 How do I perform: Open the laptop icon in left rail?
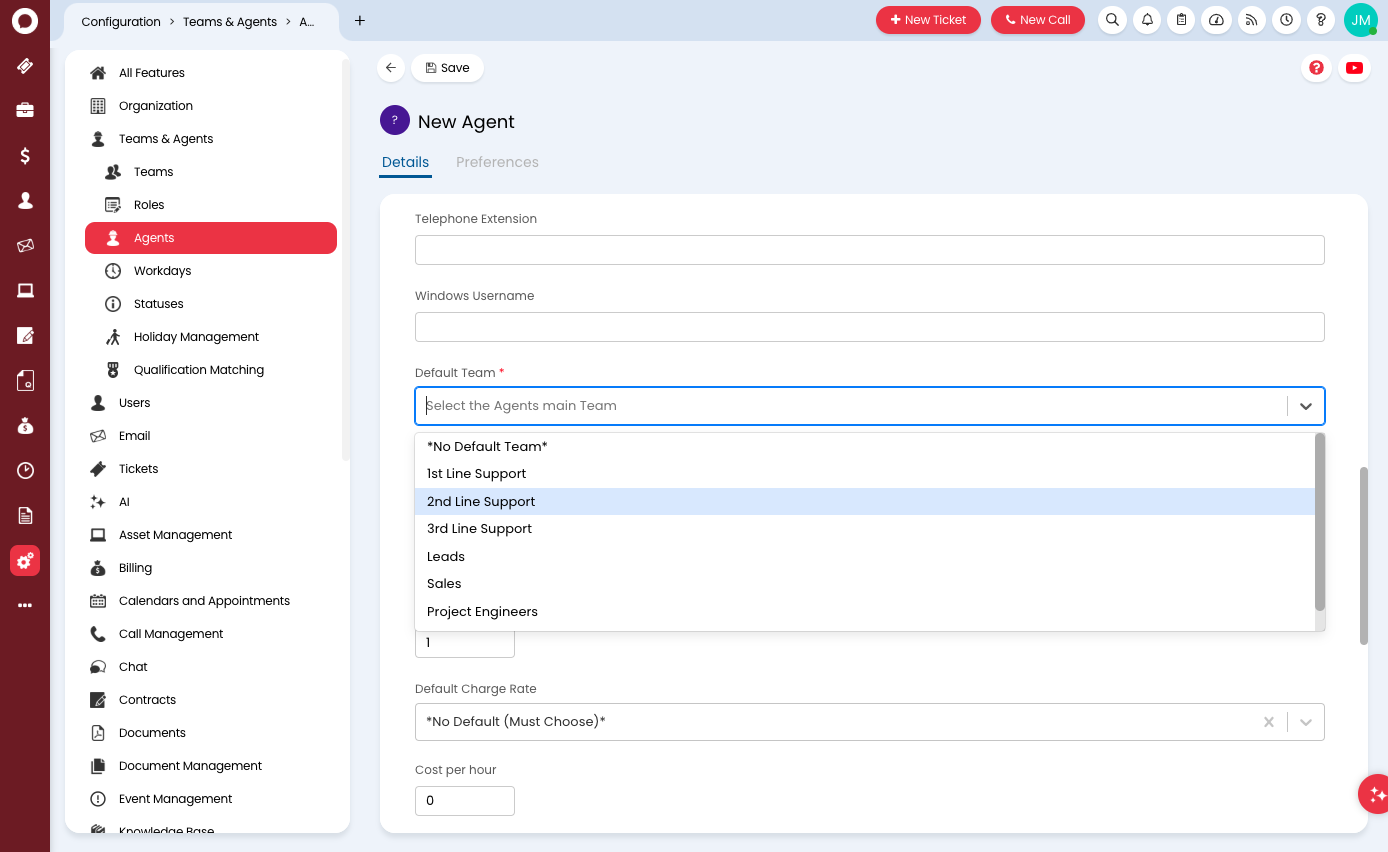pos(25,290)
